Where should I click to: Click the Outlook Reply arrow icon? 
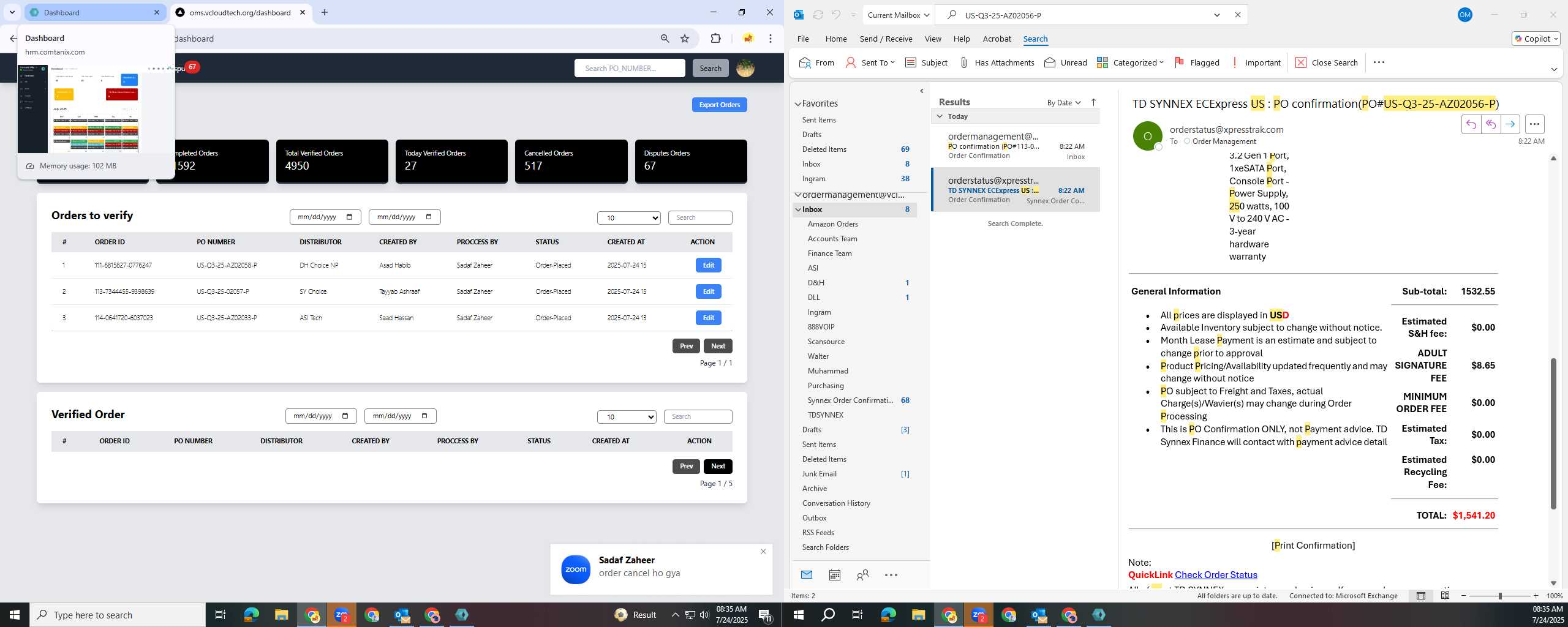[x=1471, y=124]
